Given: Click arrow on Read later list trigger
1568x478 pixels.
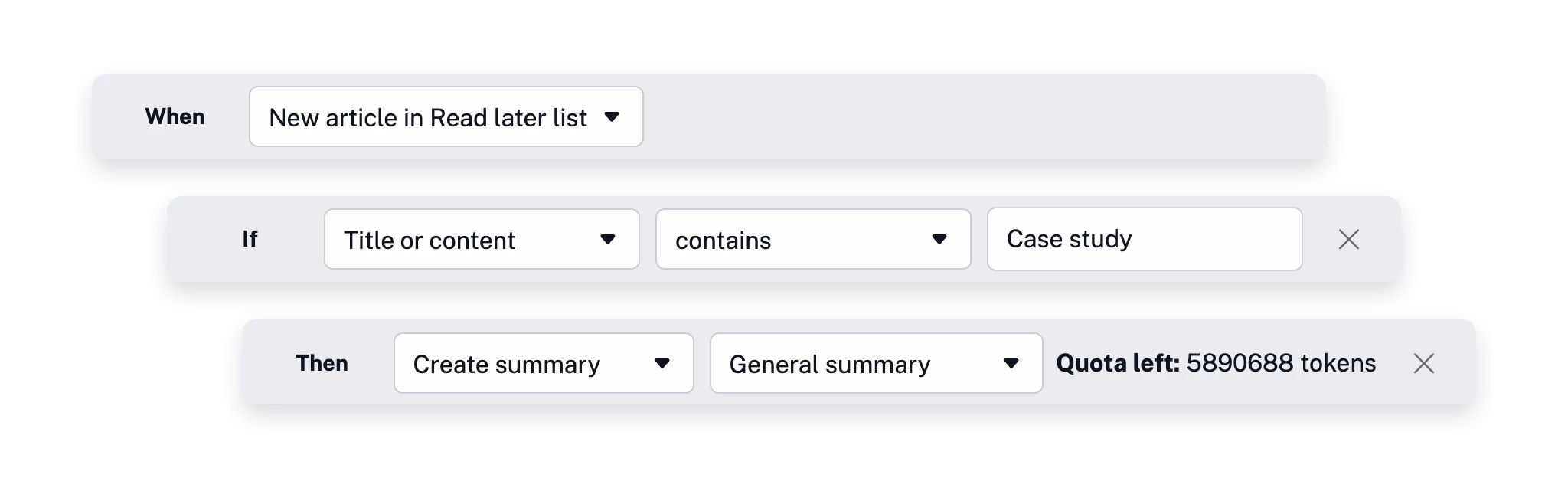Looking at the screenshot, I should tap(611, 117).
